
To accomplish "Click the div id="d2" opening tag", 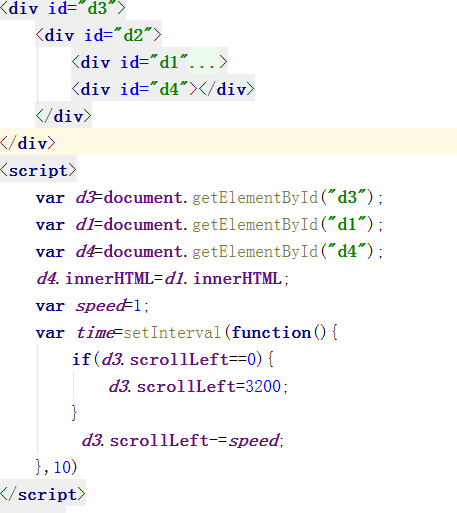I will (98, 35).
